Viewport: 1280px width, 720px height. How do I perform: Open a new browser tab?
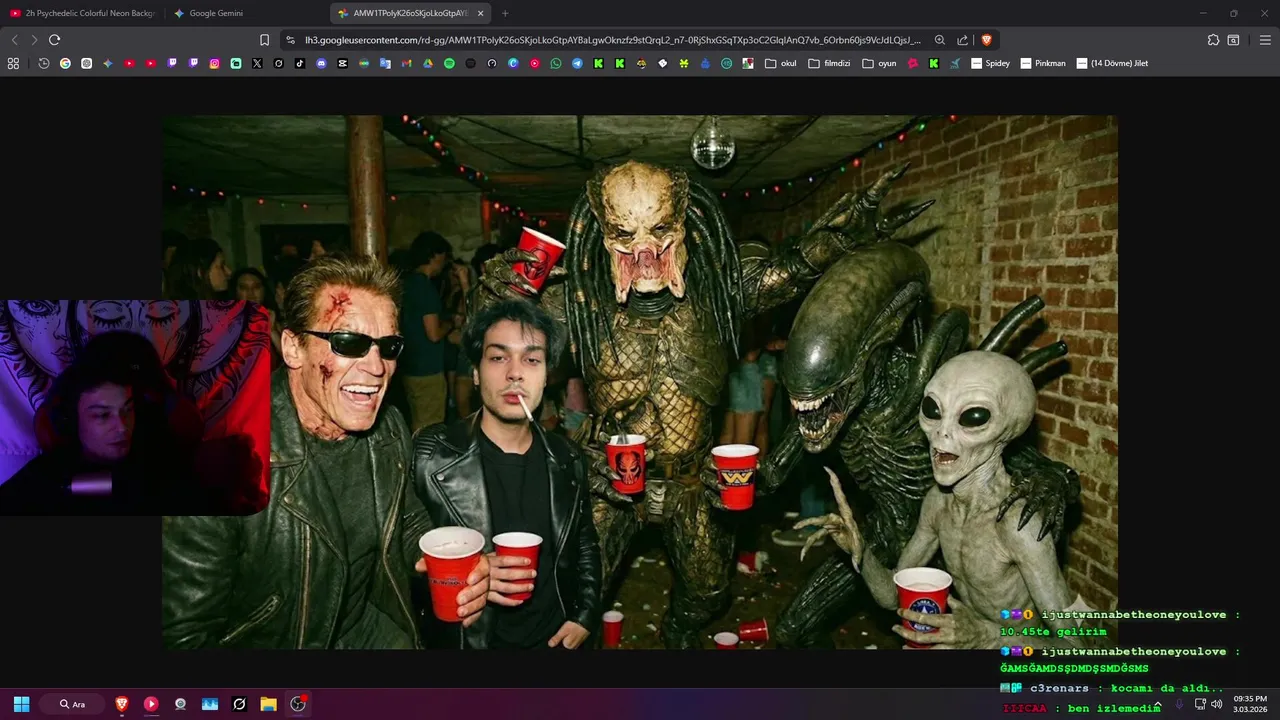click(x=505, y=13)
